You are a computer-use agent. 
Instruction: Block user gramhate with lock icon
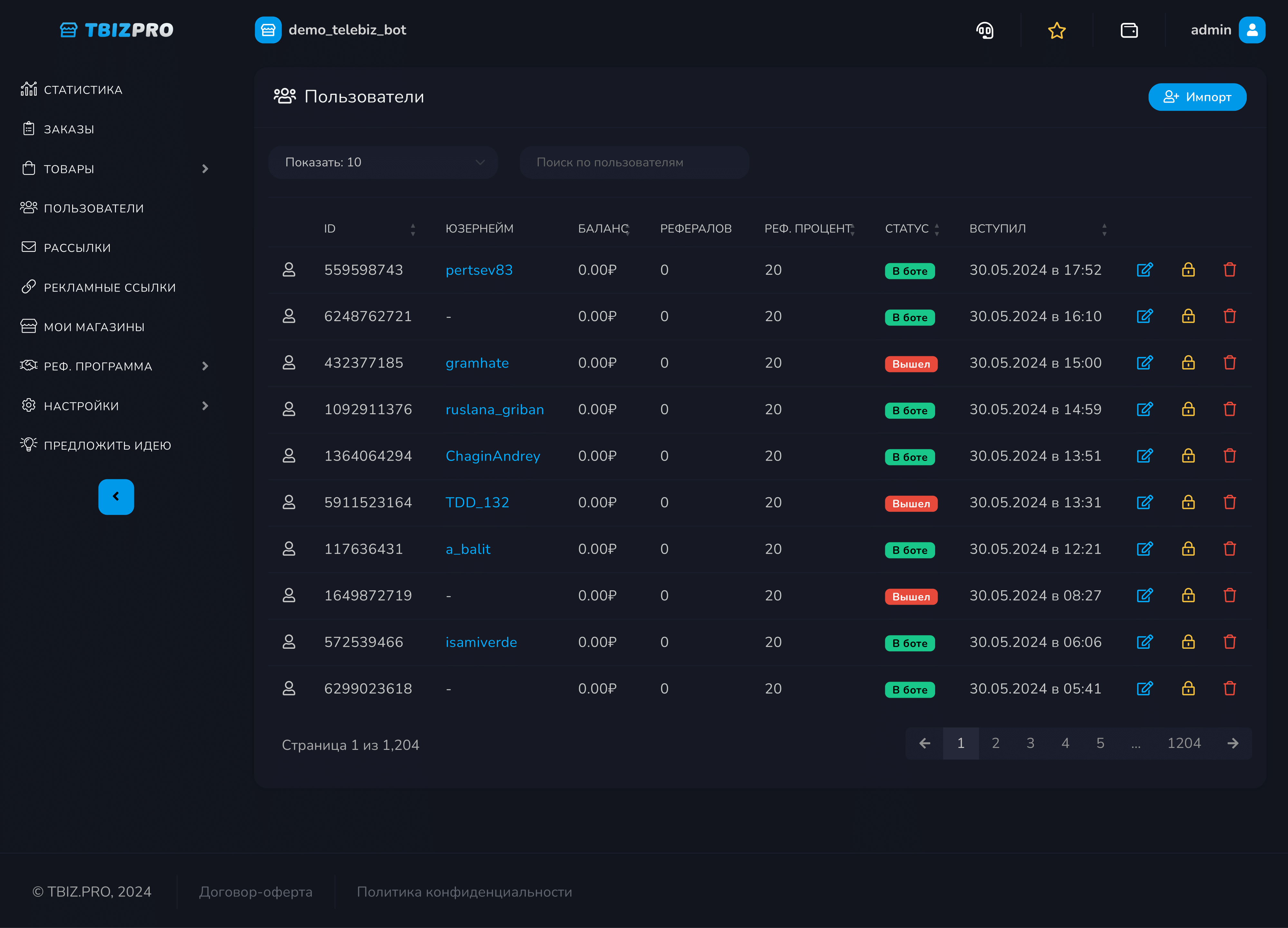(1188, 363)
